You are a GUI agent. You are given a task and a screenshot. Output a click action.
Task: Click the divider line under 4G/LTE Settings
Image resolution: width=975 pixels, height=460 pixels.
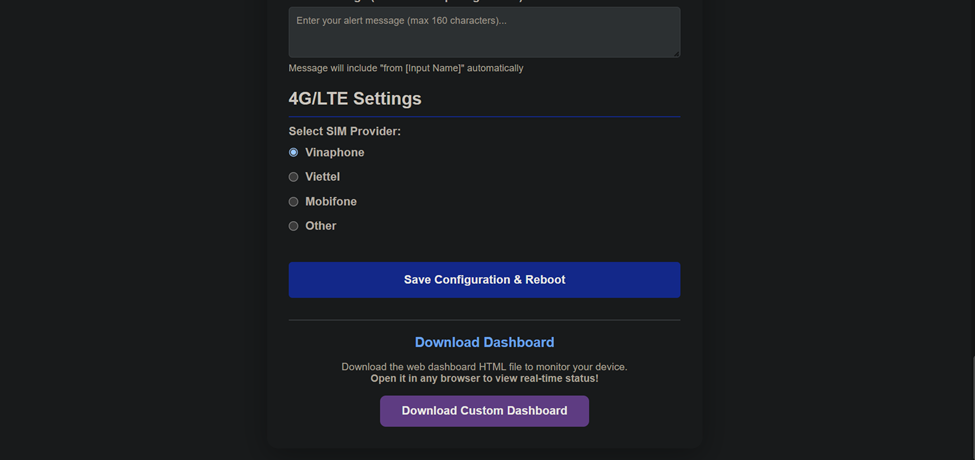point(484,117)
